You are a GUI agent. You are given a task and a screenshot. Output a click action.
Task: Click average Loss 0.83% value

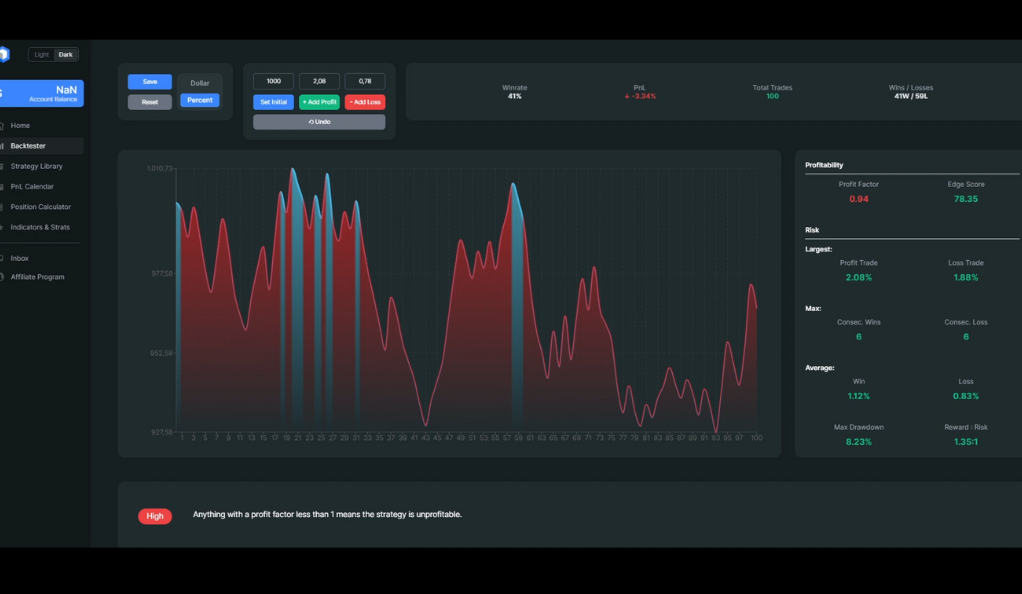966,396
